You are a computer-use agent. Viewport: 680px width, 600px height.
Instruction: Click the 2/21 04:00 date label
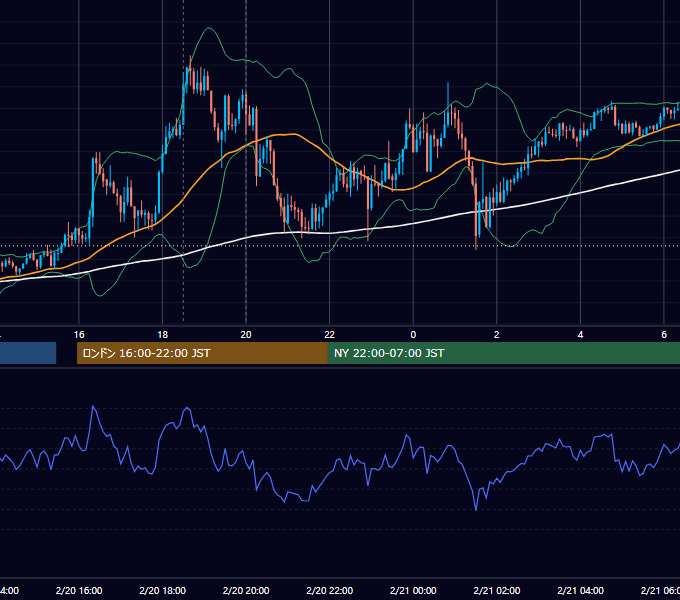pos(580,591)
